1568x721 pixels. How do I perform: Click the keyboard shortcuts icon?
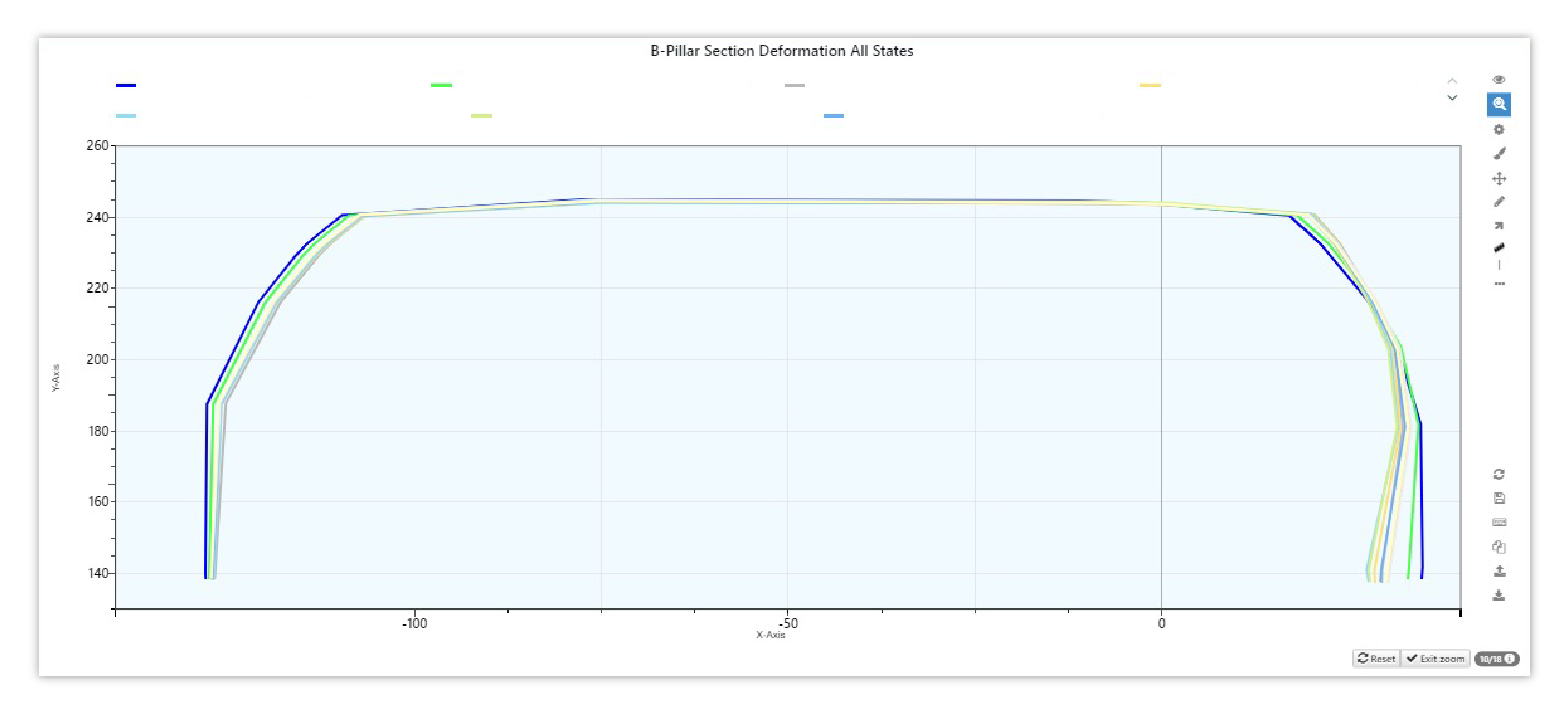pos(1499,522)
